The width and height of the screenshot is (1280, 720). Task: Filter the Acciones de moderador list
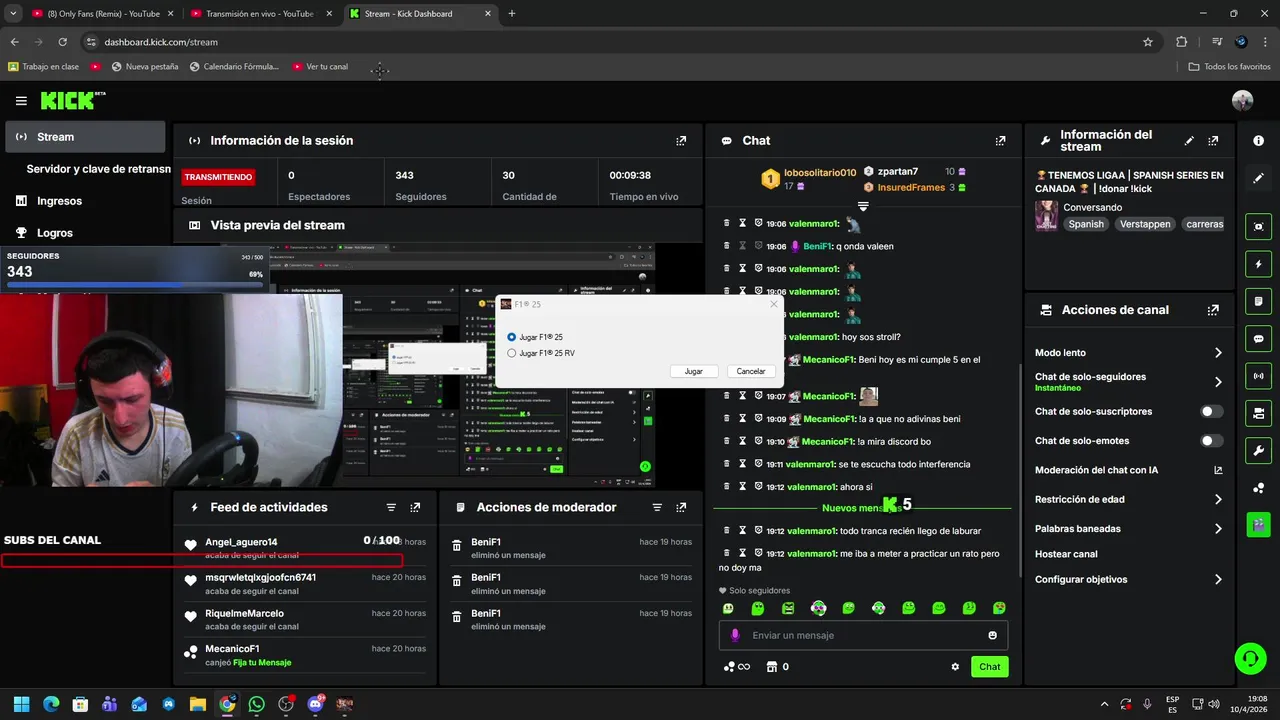[657, 508]
